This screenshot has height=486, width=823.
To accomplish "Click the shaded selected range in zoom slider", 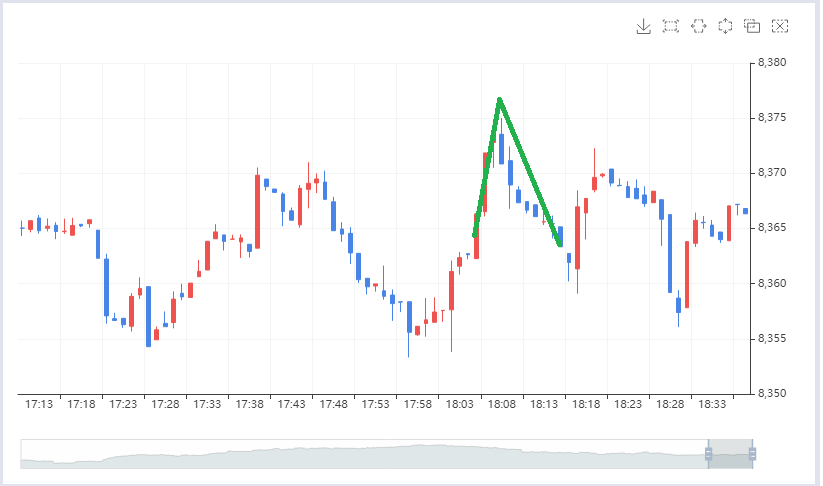I will [x=731, y=454].
